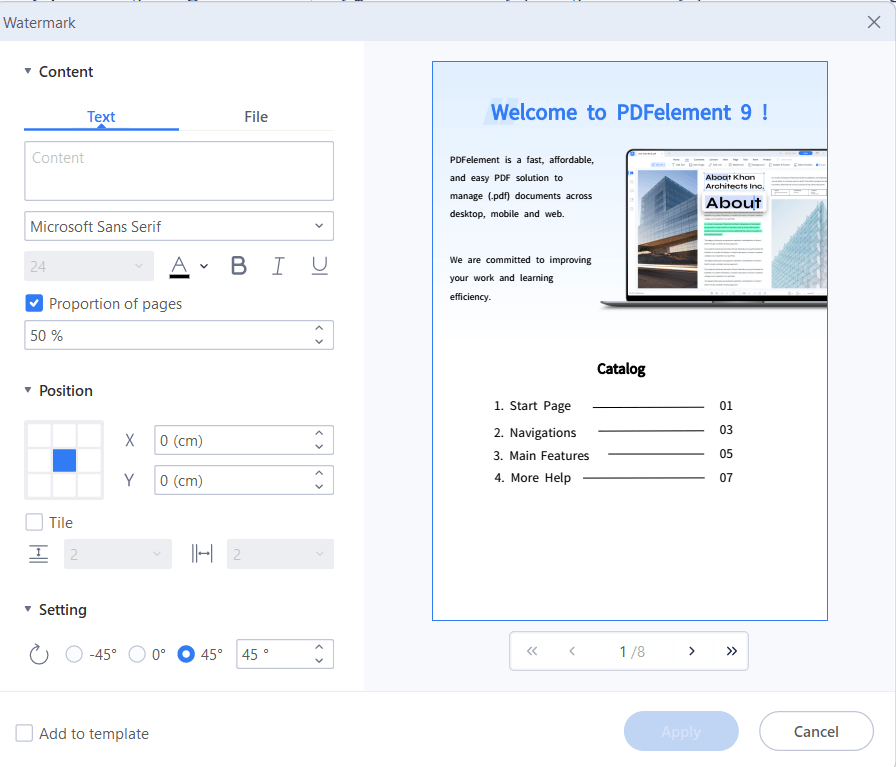This screenshot has width=896, height=767.
Task: Enable the Tile checkbox
Action: click(34, 522)
